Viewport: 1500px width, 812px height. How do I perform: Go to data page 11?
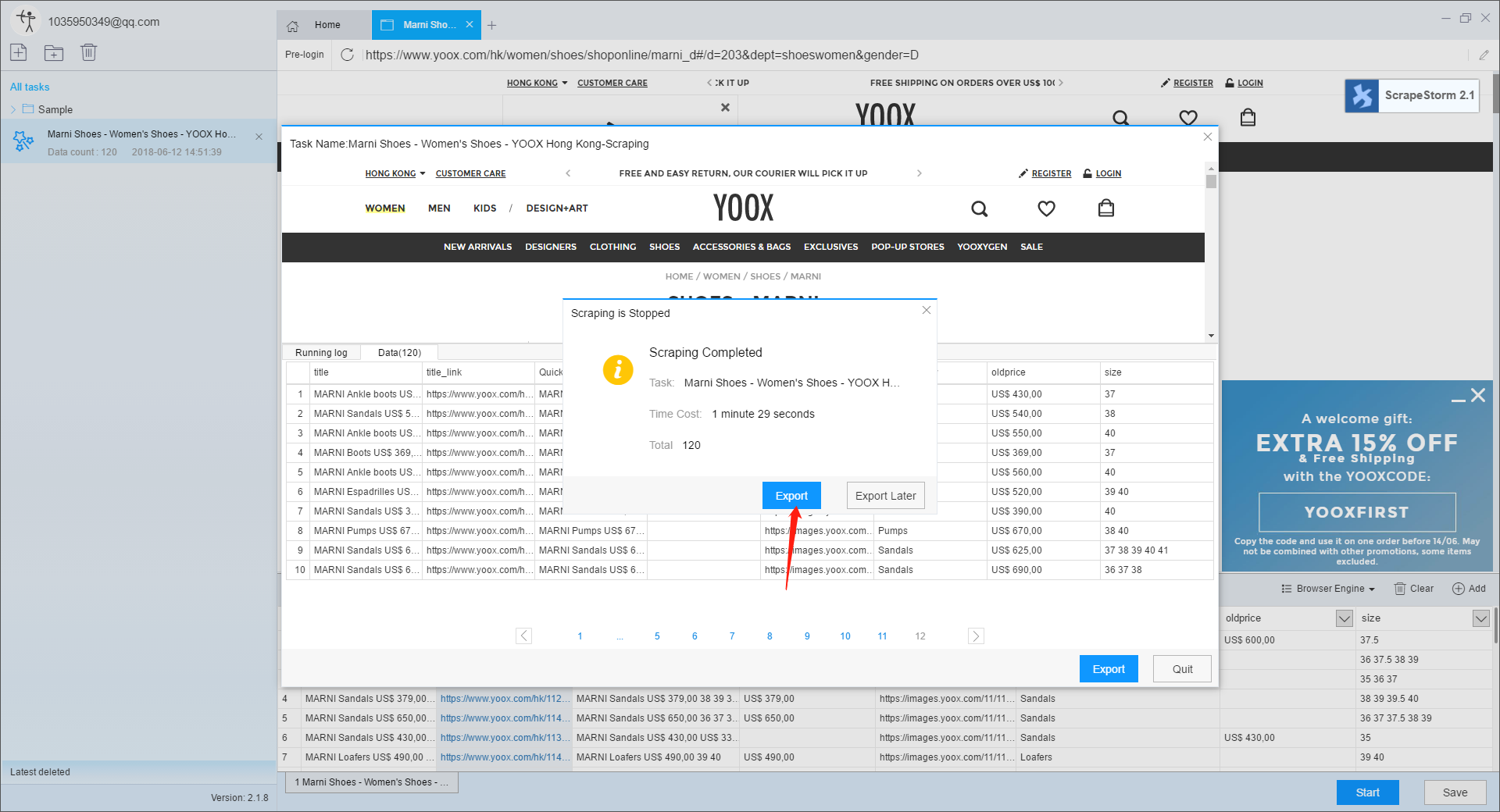[882, 636]
